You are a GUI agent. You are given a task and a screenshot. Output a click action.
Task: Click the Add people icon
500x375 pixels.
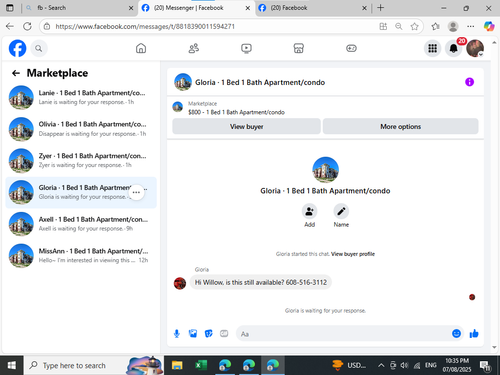(309, 211)
